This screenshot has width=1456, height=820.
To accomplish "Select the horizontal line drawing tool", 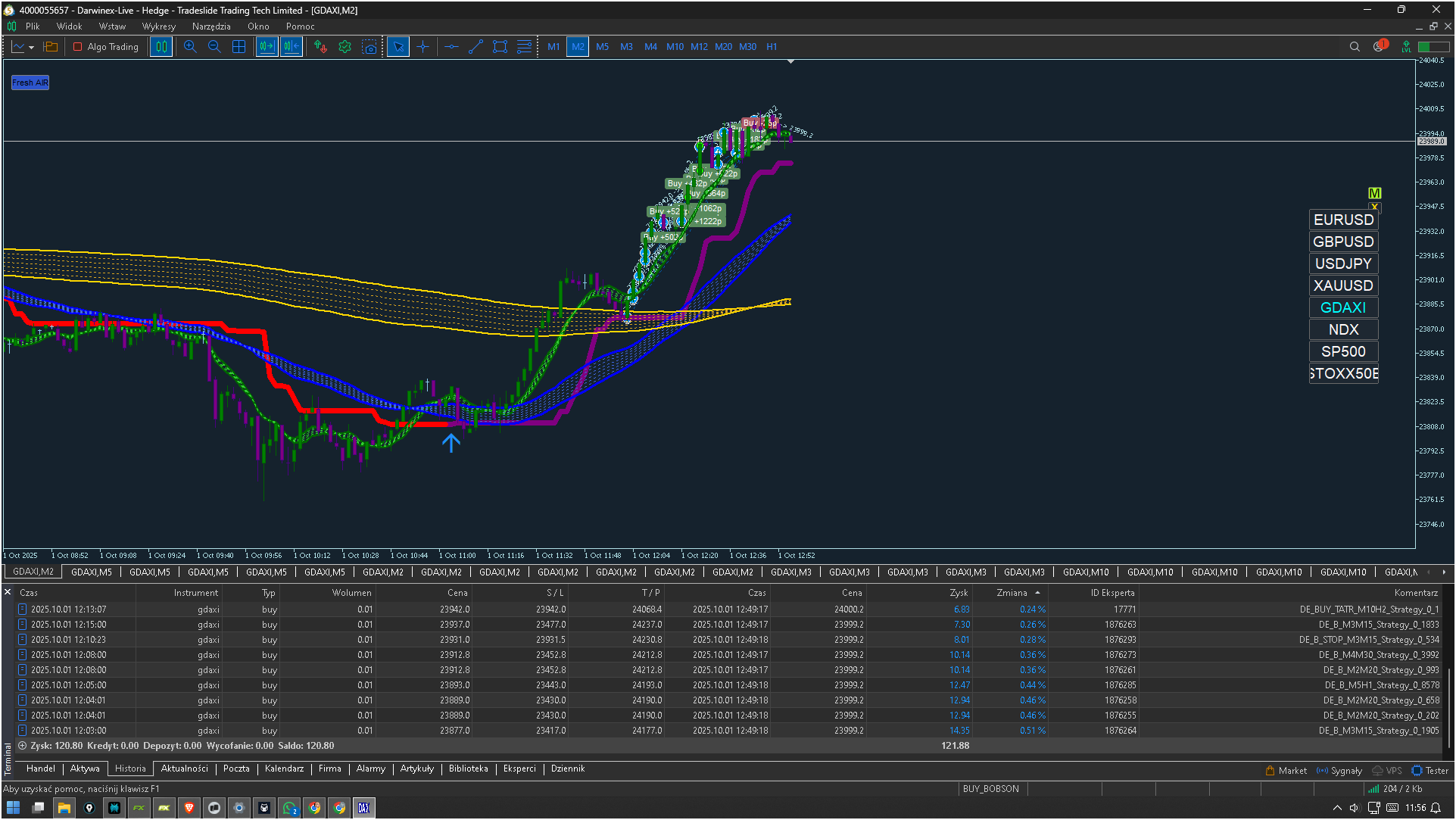I will pyautogui.click(x=451, y=47).
